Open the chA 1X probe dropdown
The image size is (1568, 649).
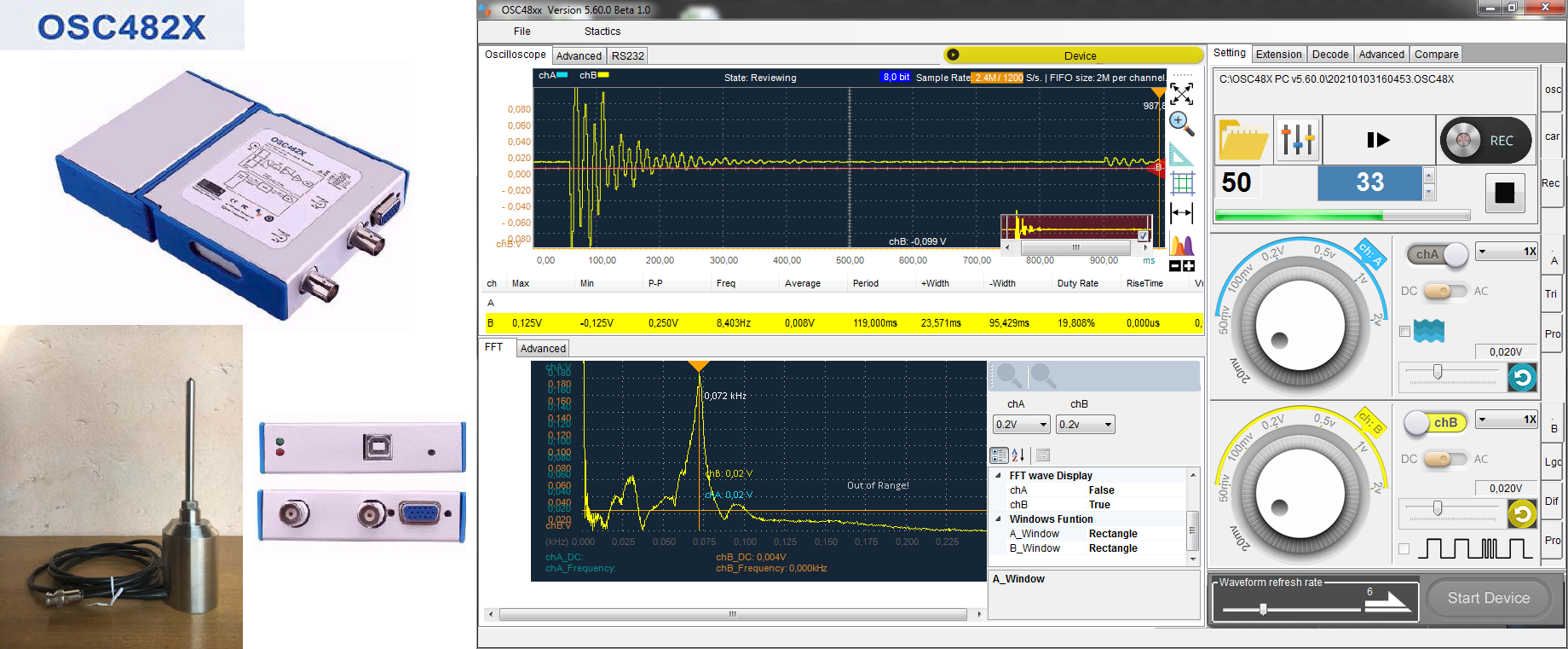[1506, 252]
